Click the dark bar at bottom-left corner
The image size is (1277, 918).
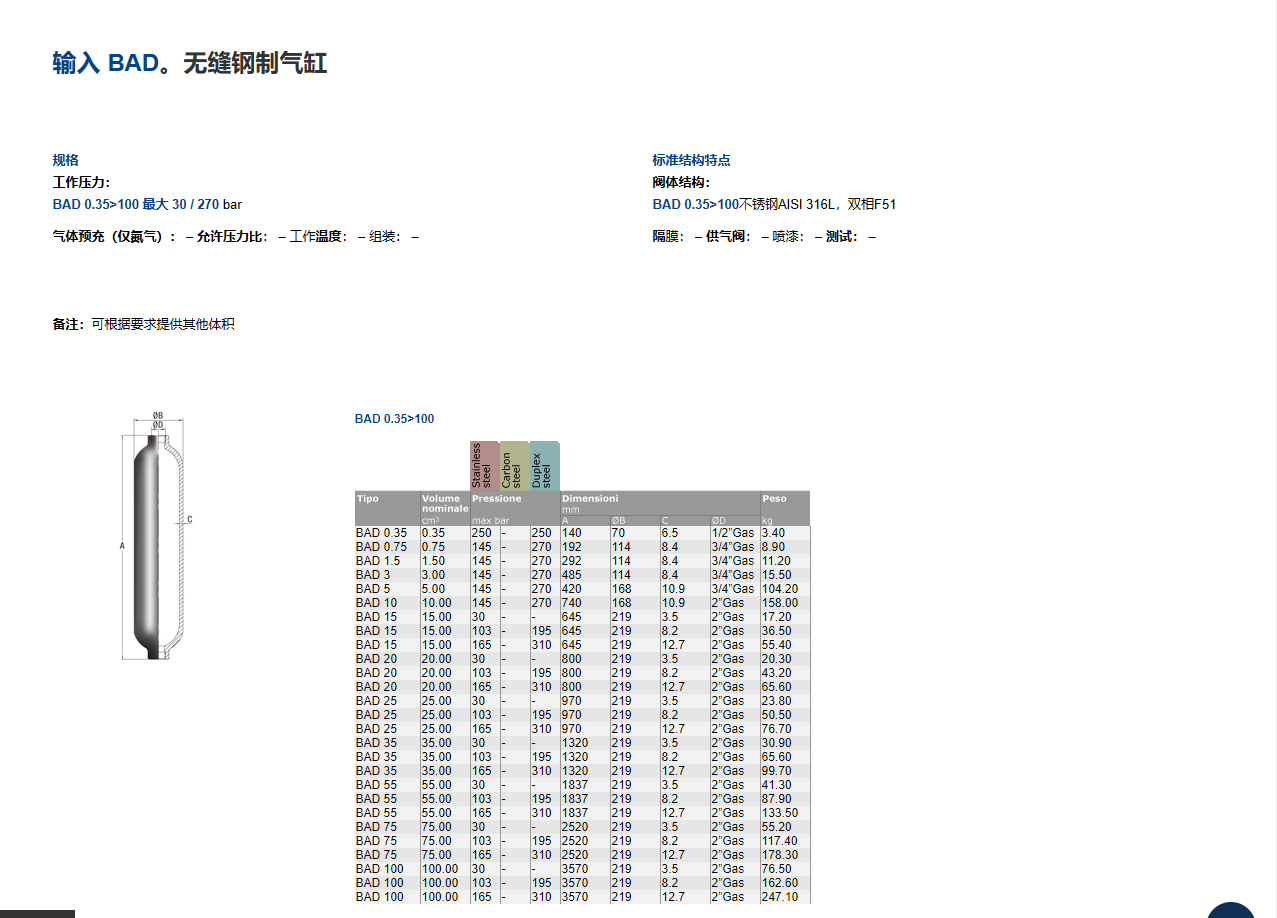pos(37,913)
